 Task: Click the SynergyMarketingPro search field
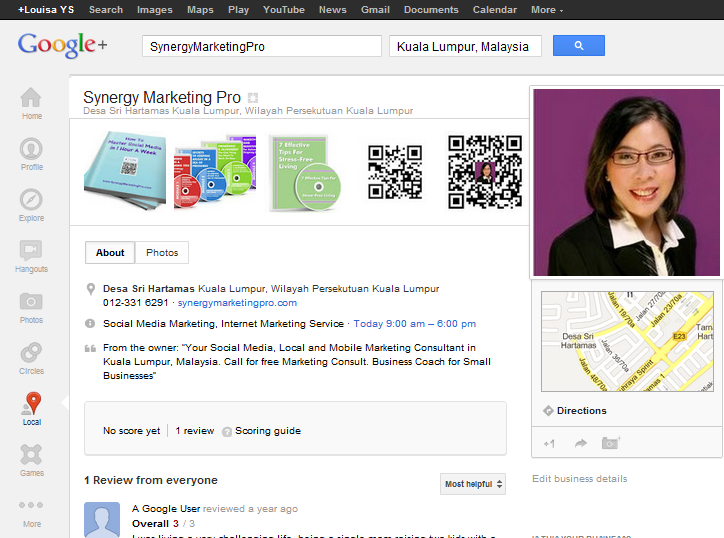click(262, 46)
